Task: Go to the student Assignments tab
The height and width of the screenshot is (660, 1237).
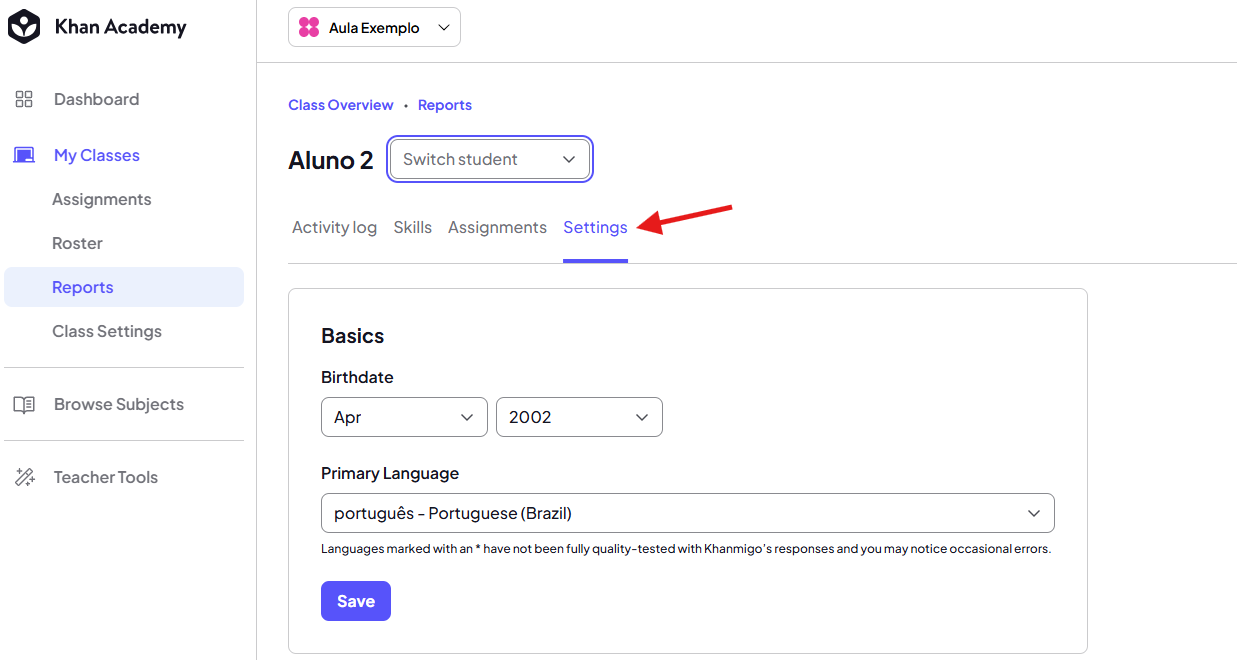Action: click(497, 227)
